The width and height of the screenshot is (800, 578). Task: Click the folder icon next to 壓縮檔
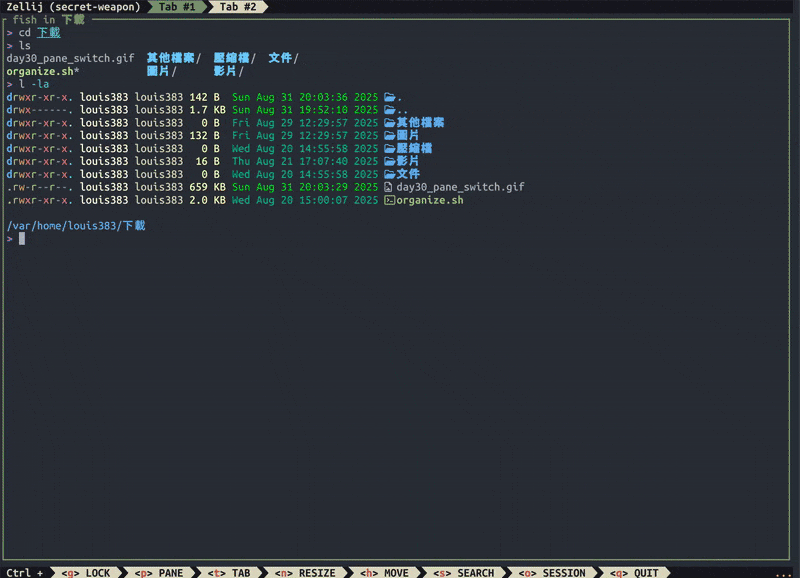(x=389, y=148)
